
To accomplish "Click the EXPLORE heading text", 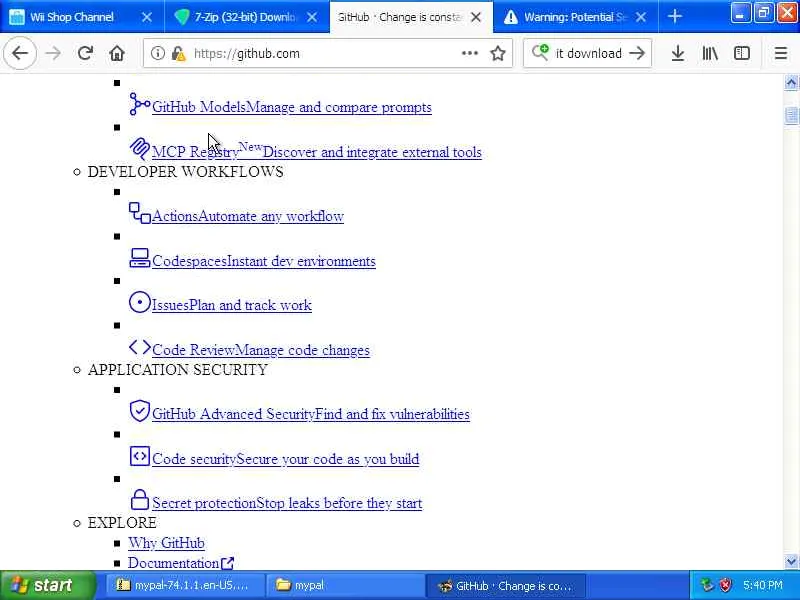I will point(122,523).
